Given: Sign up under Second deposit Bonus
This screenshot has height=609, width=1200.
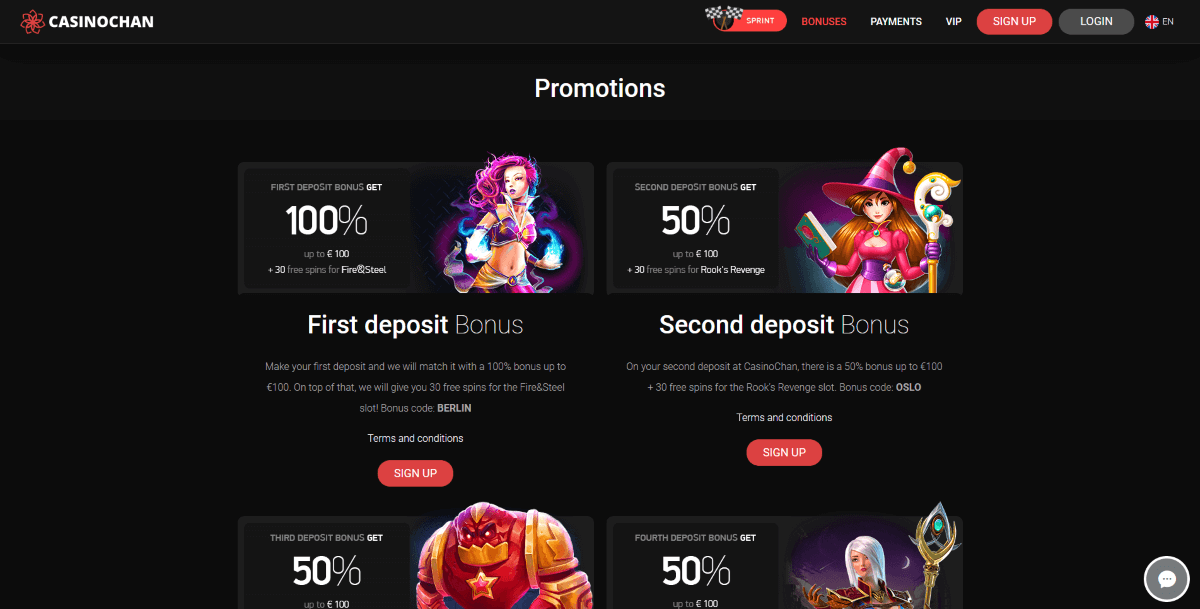Looking at the screenshot, I should [784, 452].
